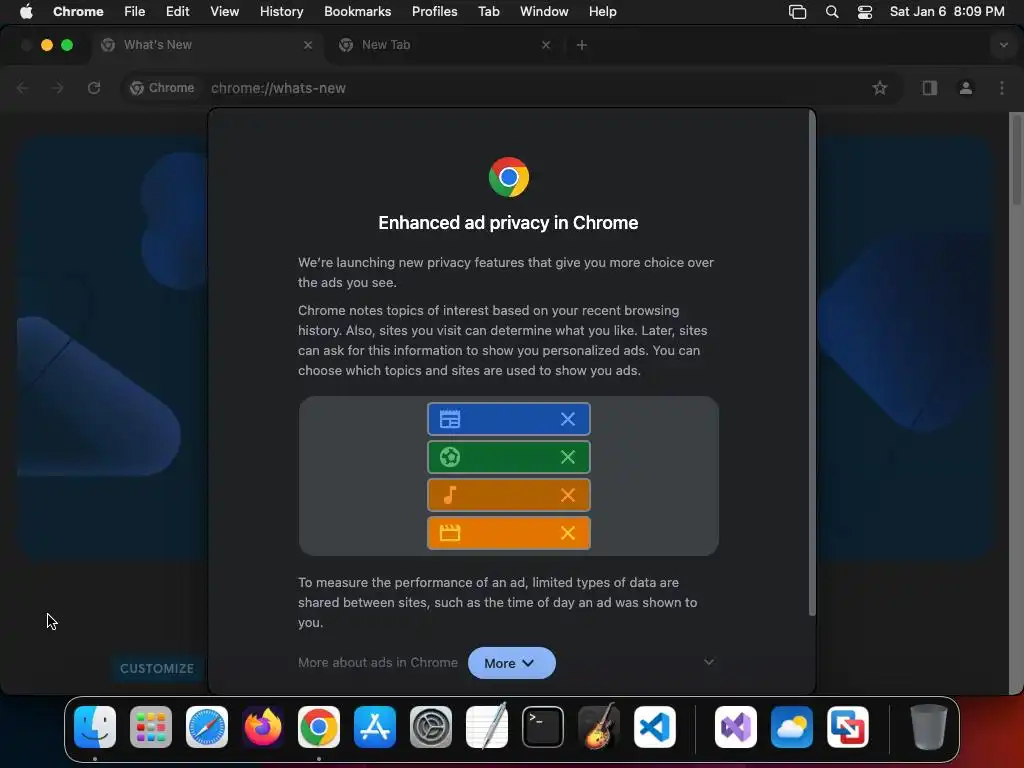Open the Help menu
1024x768 pixels.
(x=602, y=11)
